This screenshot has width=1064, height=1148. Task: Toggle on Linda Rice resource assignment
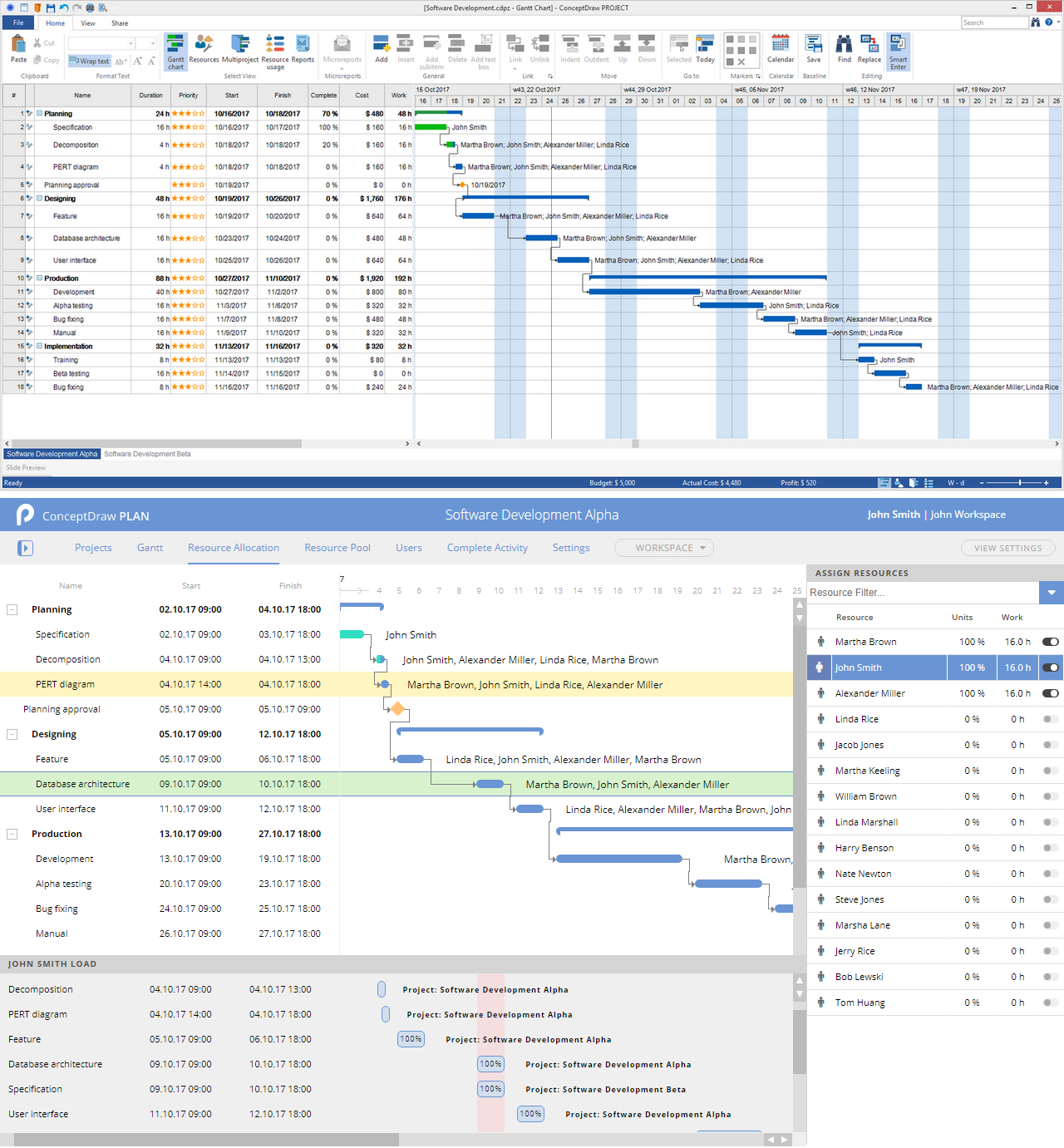click(1051, 719)
